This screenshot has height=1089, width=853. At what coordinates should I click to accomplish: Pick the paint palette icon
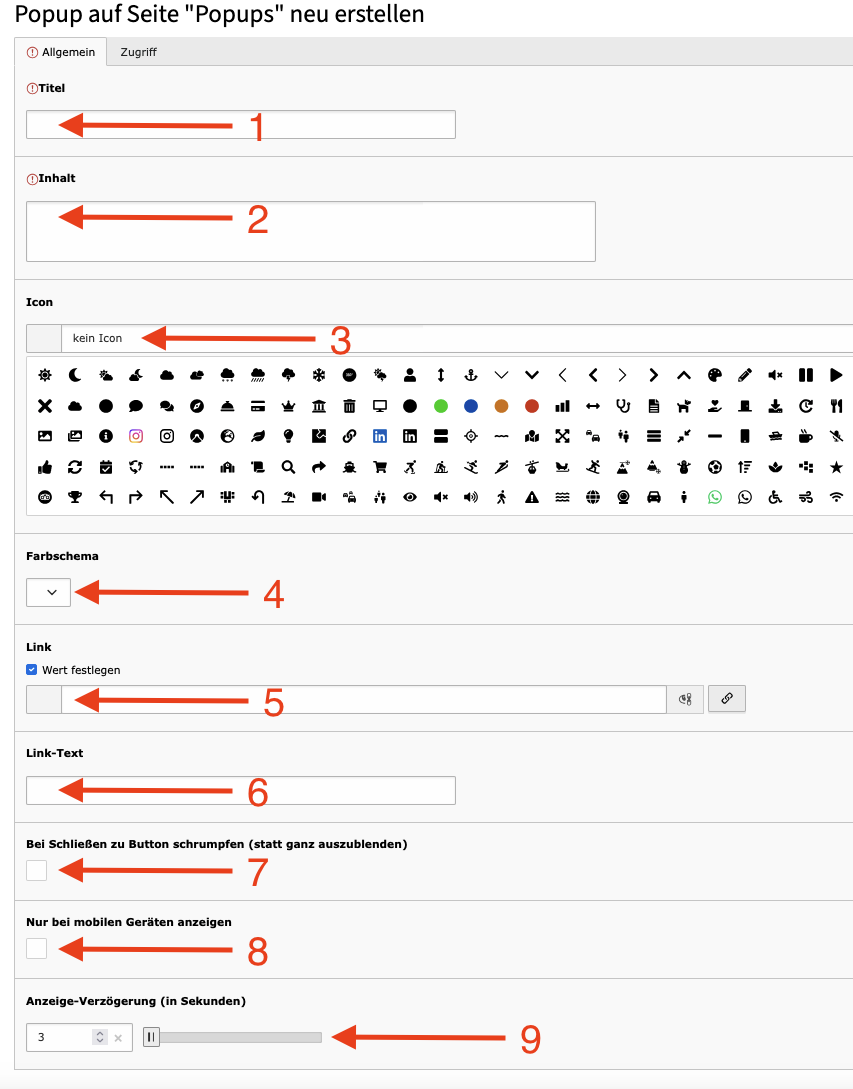tap(715, 376)
